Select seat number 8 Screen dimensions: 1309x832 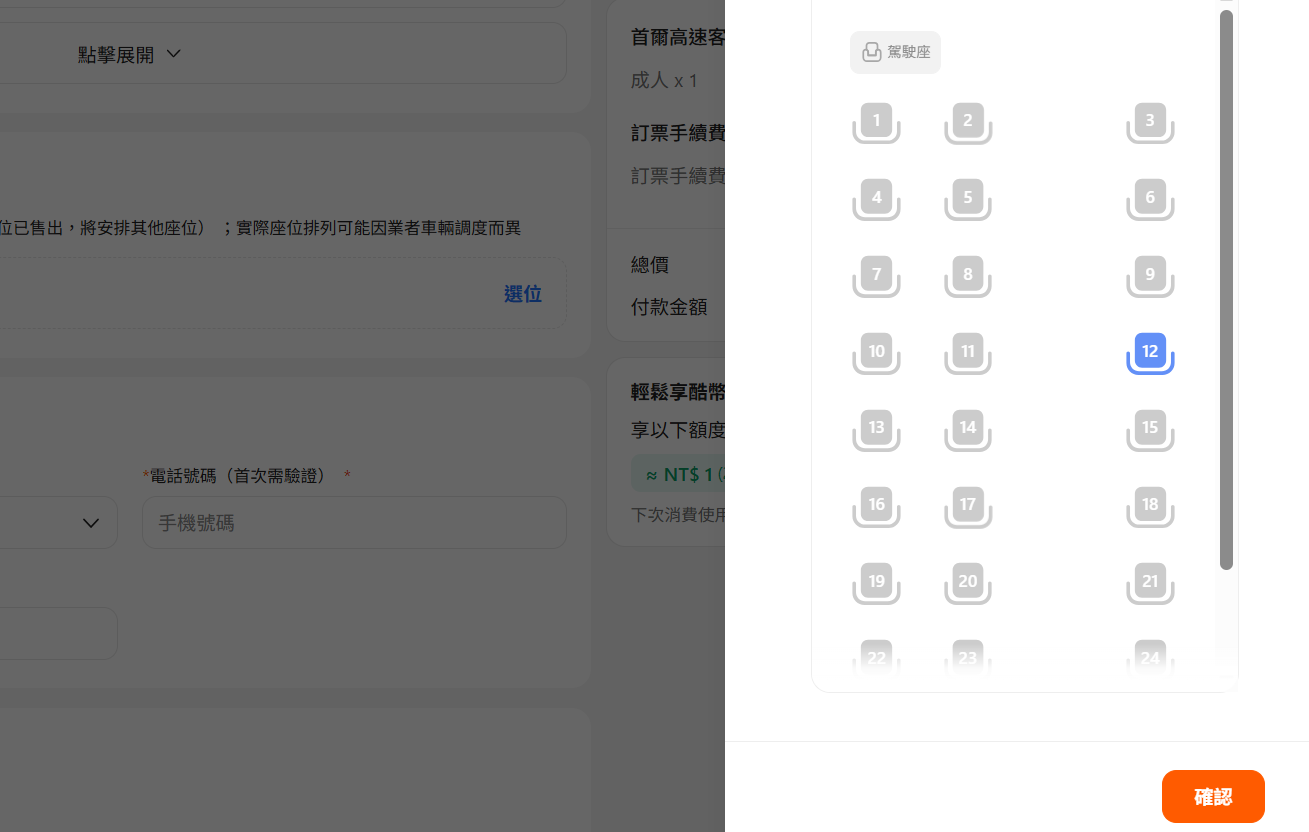click(x=968, y=276)
